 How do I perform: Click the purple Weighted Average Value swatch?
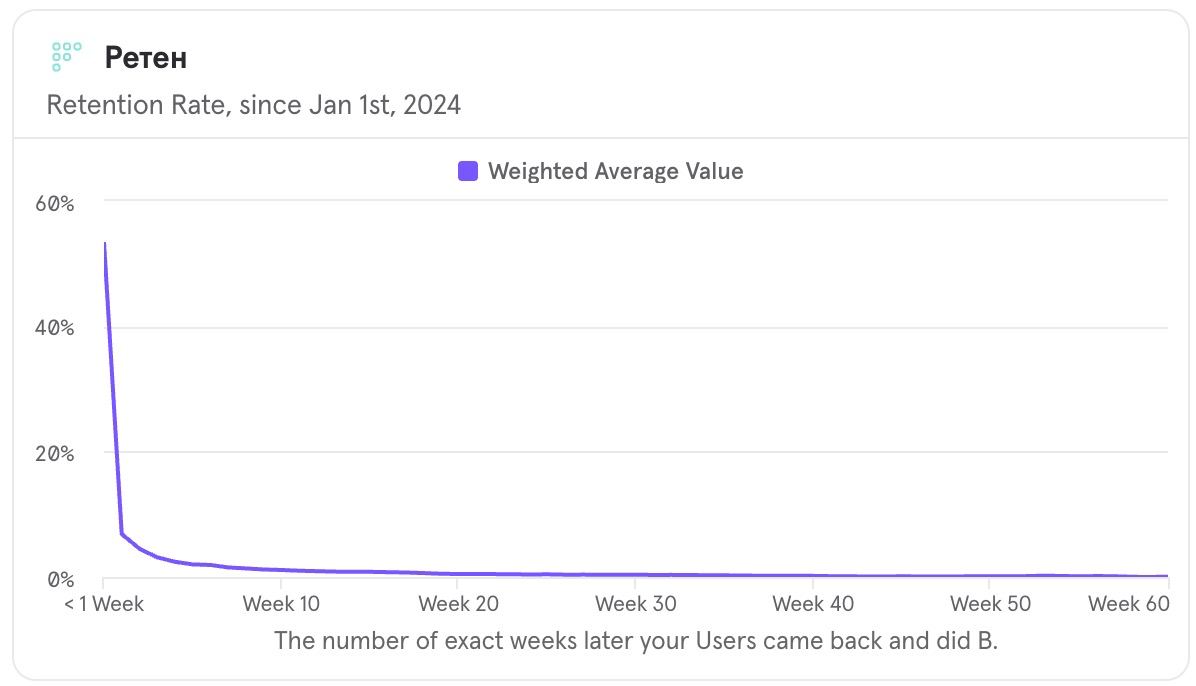click(468, 171)
